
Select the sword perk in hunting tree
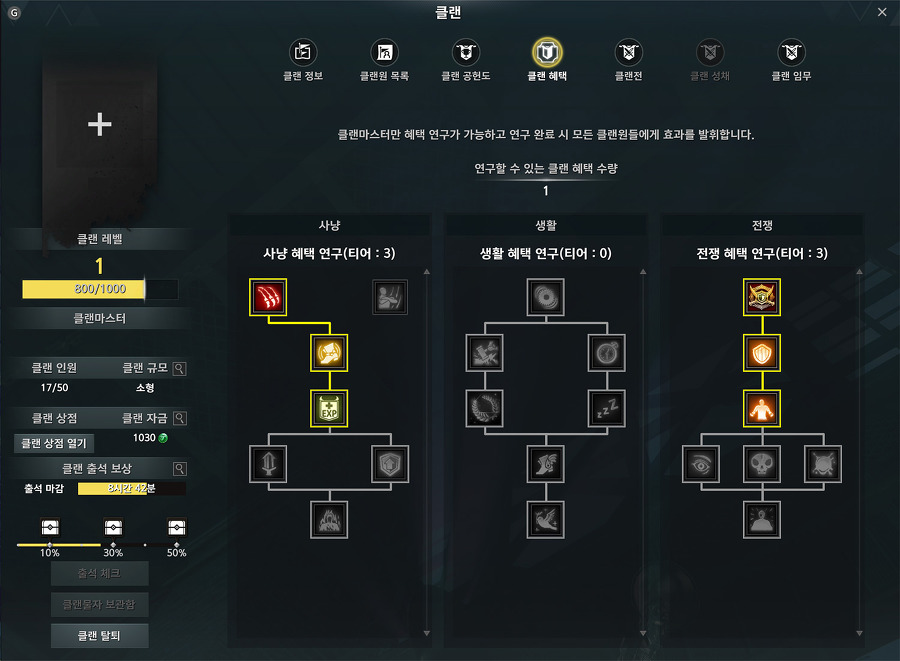(x=268, y=464)
